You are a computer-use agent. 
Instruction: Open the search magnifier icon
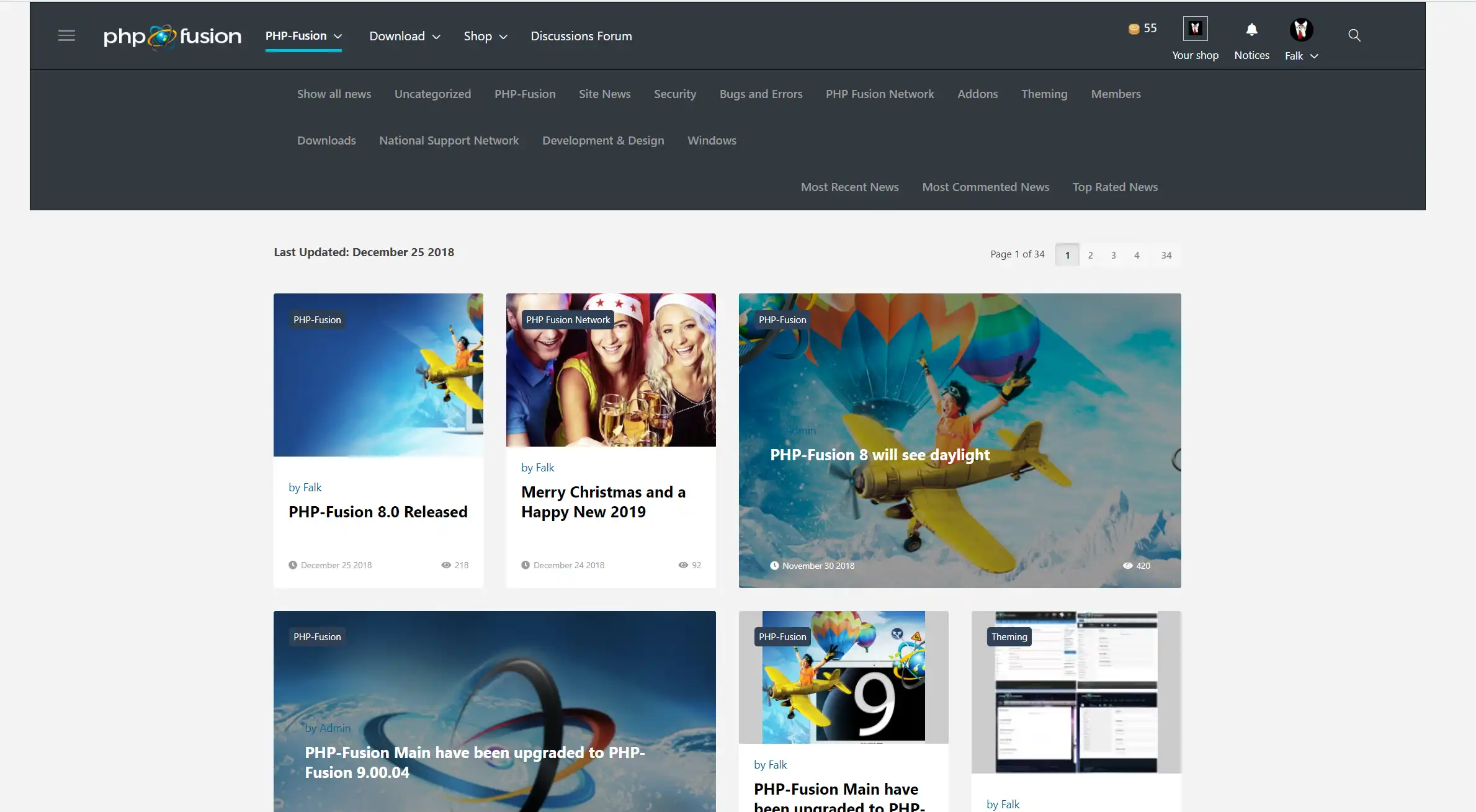1354,35
